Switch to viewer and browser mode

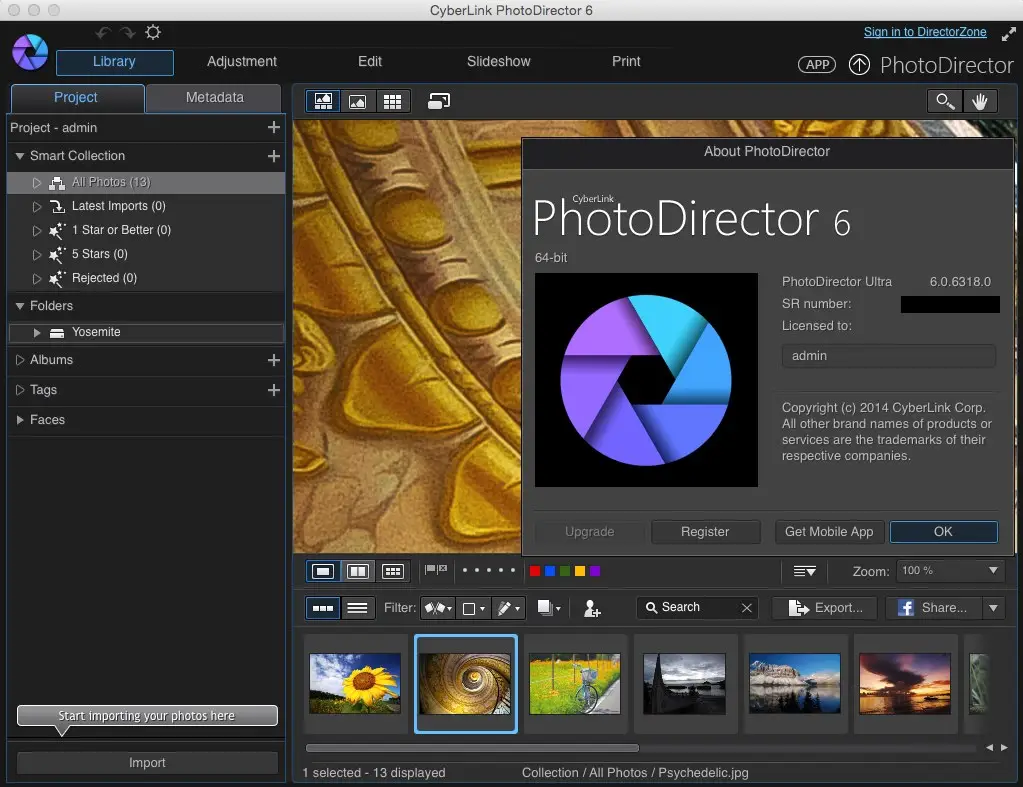tap(324, 101)
